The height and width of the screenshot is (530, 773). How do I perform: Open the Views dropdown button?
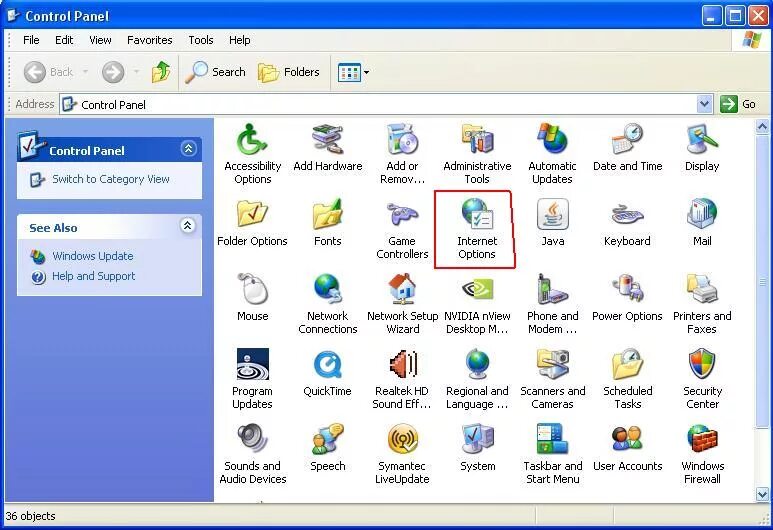[x=353, y=72]
